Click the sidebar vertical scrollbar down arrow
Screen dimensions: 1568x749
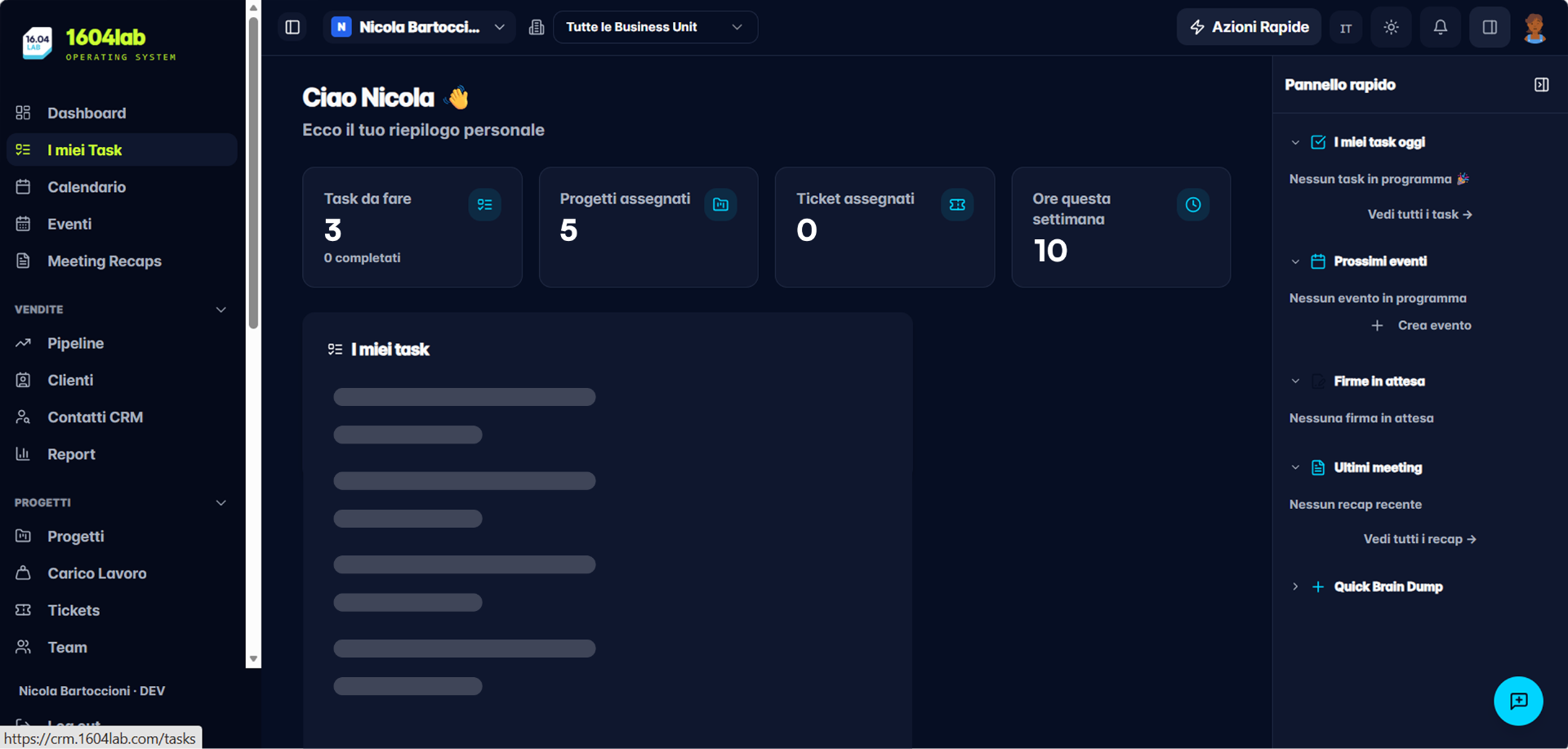(x=253, y=658)
